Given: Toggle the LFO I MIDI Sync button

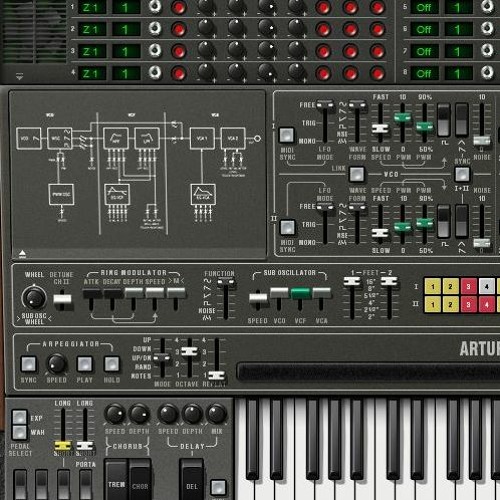Looking at the screenshot, I should pos(287,135).
